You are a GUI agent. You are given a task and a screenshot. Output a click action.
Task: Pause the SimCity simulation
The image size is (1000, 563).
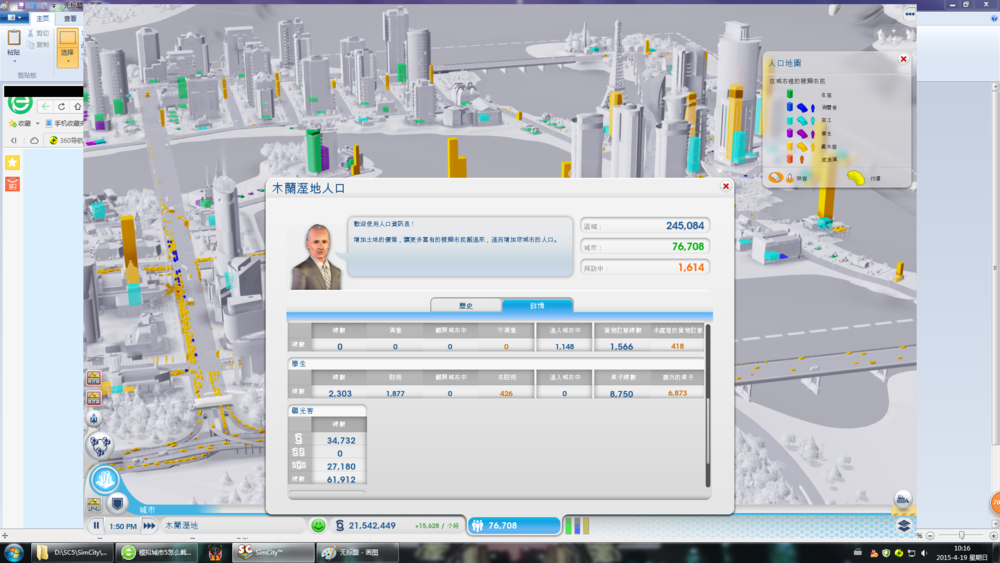96,526
